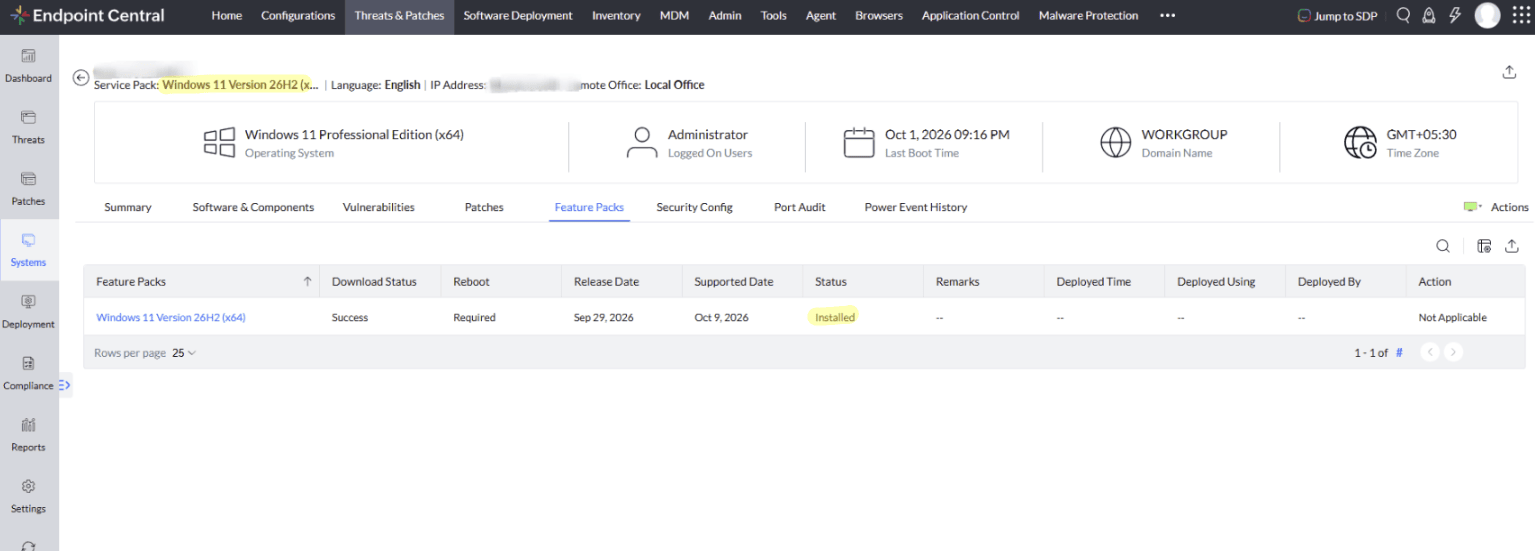Image resolution: width=1535 pixels, height=551 pixels.
Task: Click the rocket icon in the header
Action: pyautogui.click(x=1429, y=15)
